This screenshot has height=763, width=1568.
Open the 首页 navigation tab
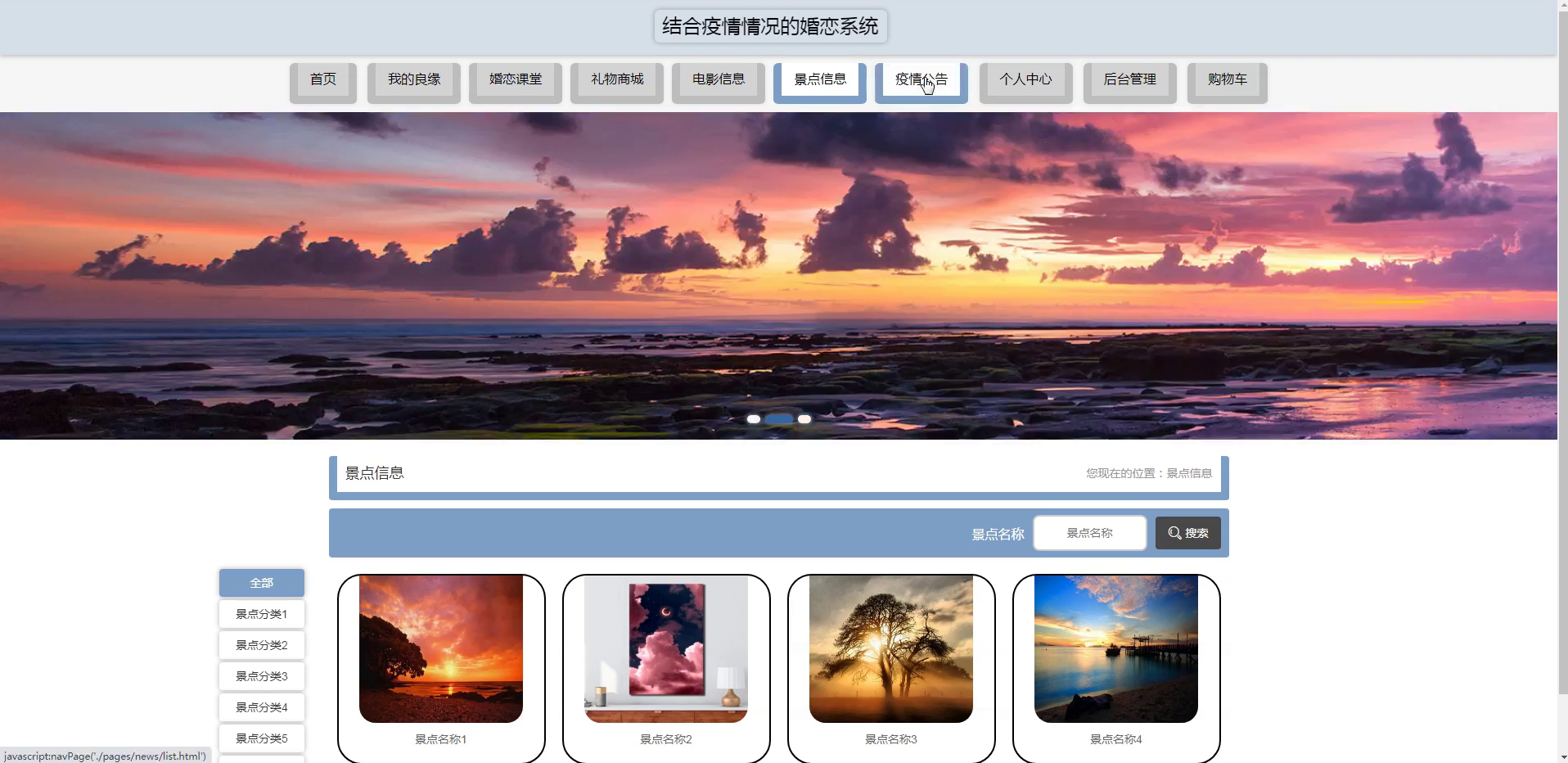323,83
